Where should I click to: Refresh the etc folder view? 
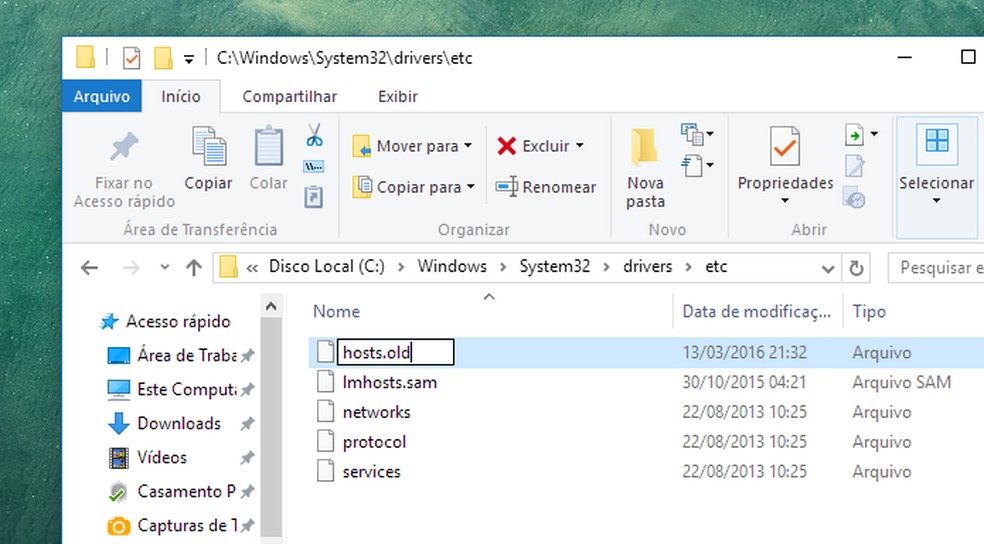(x=856, y=269)
